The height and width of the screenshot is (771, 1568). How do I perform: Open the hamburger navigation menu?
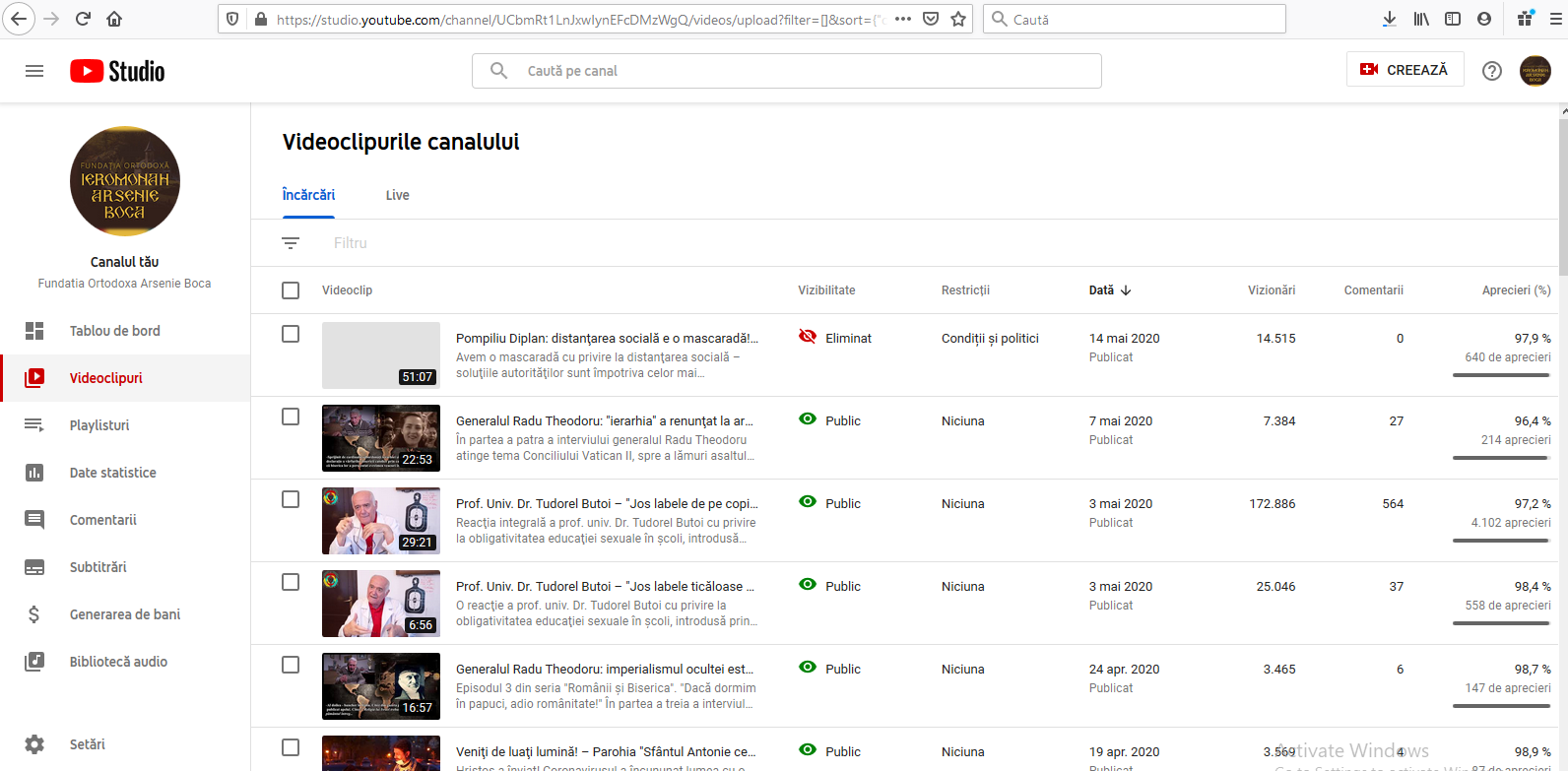tap(34, 71)
